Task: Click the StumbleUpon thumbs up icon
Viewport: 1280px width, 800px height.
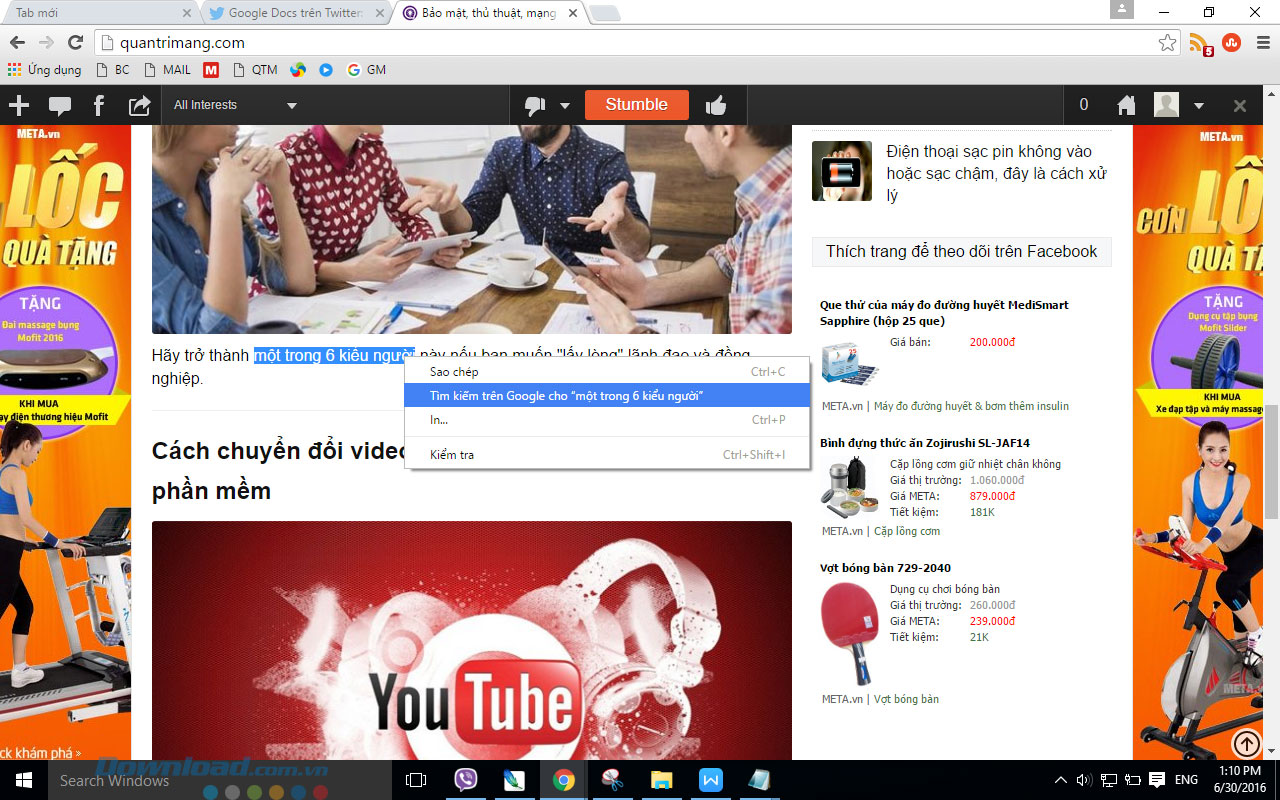Action: coord(715,105)
